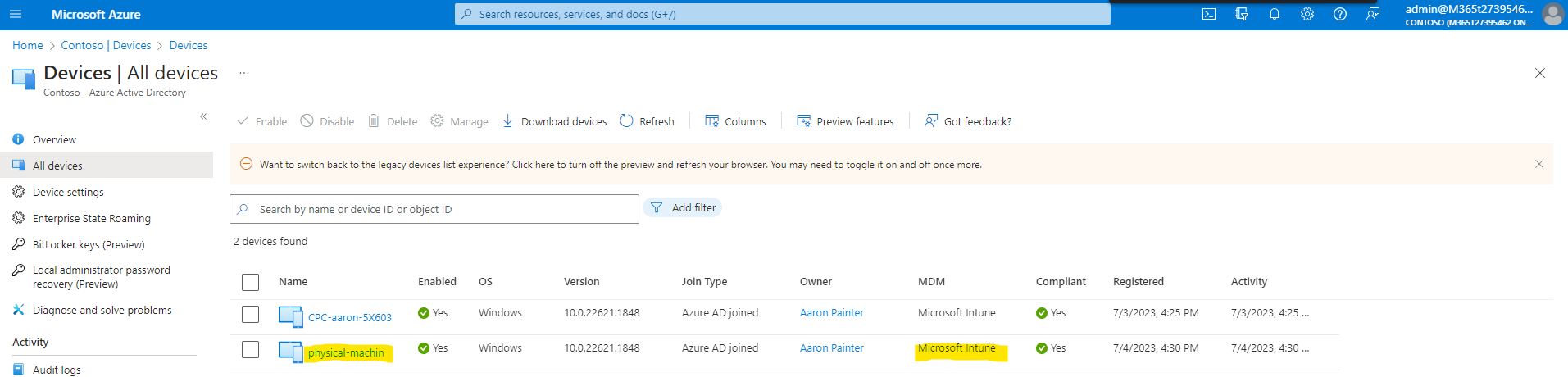The height and width of the screenshot is (377, 1568).
Task: Open the physical-machin device link
Action: pos(346,352)
